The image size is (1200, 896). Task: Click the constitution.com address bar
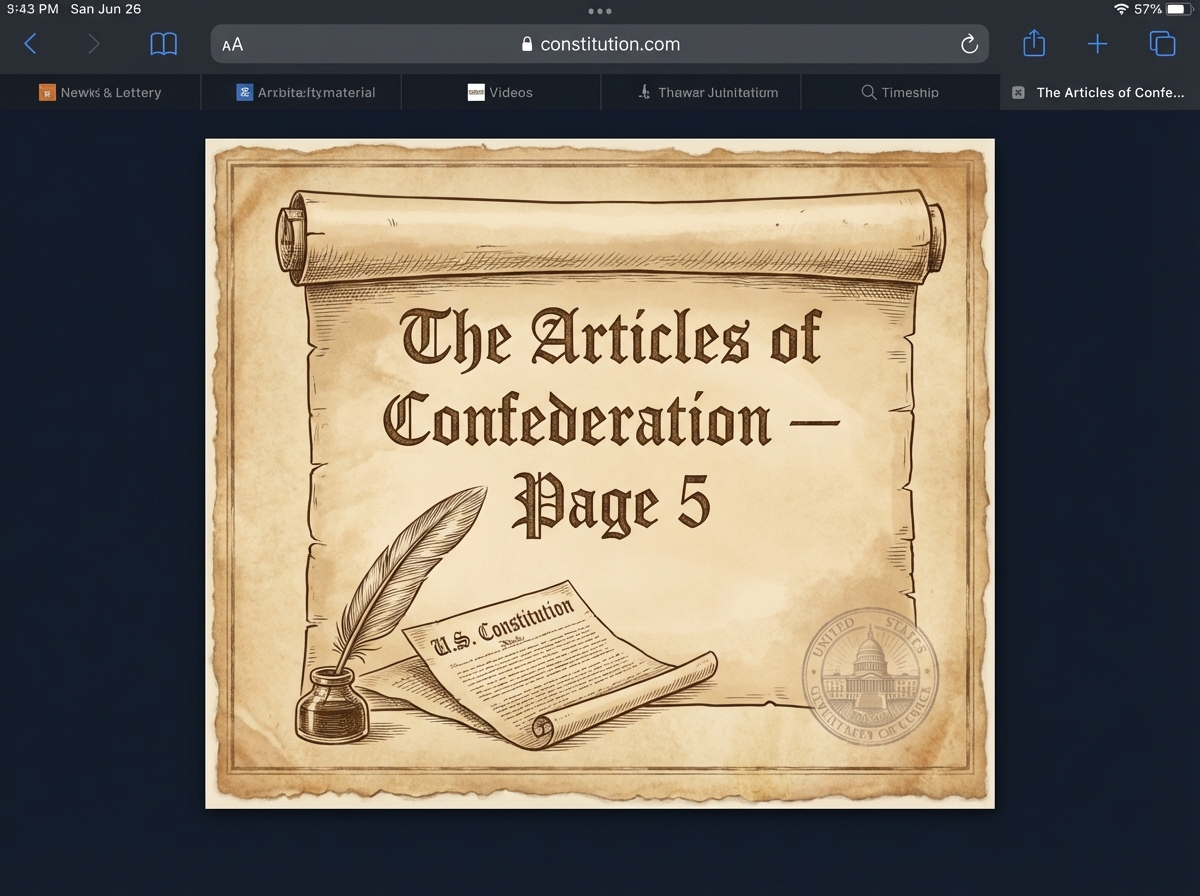click(610, 44)
